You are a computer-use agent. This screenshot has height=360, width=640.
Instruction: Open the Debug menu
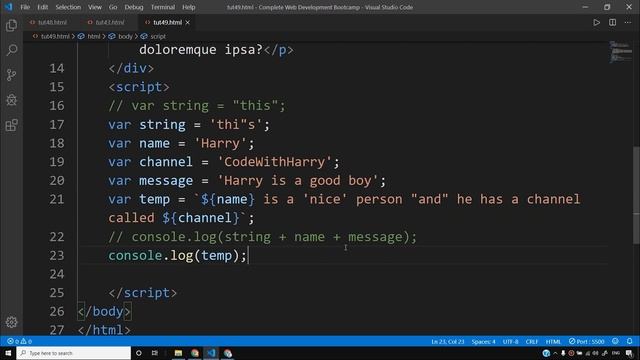[x=134, y=7]
